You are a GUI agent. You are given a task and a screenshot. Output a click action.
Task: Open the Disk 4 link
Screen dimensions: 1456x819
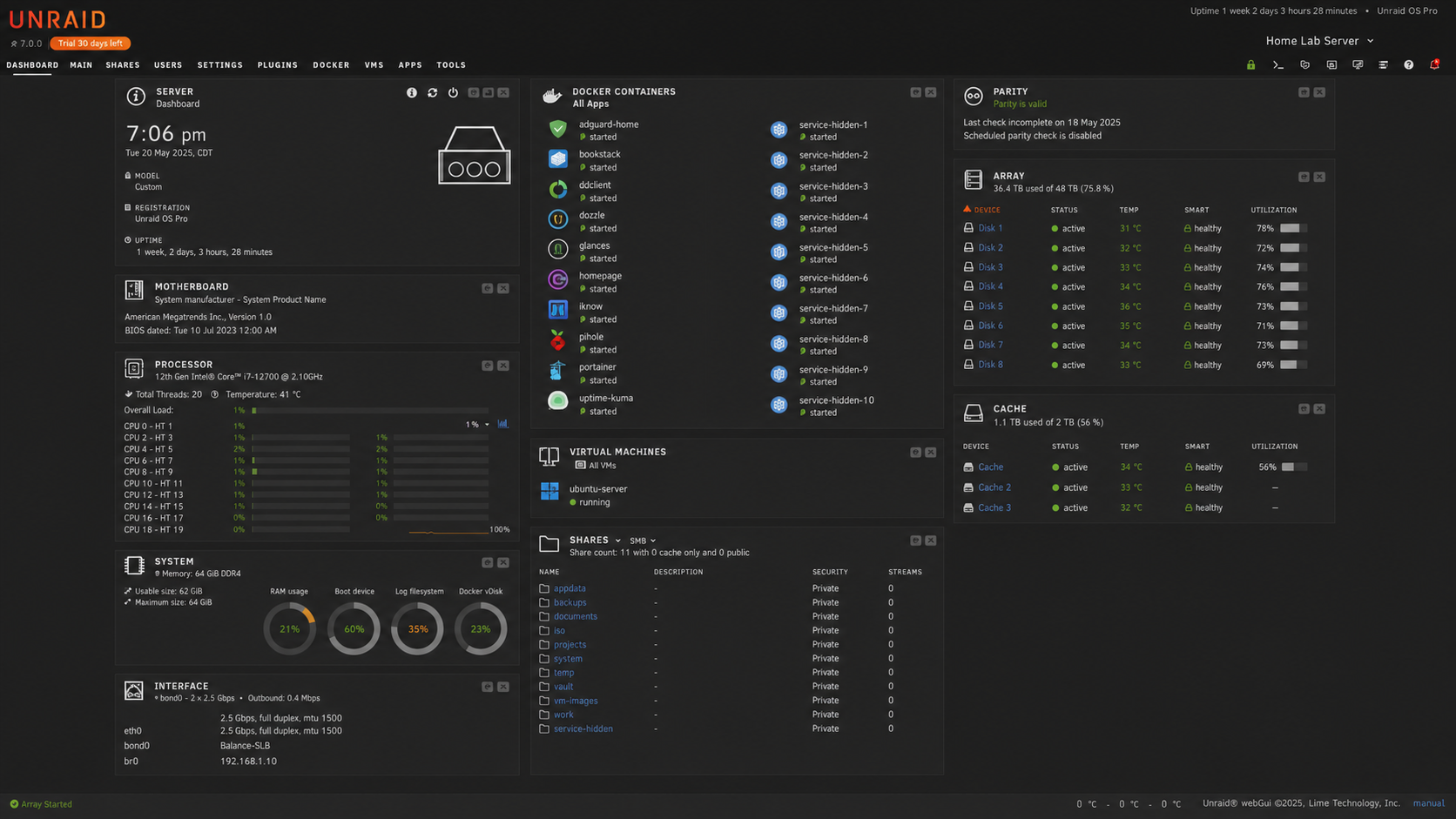click(x=990, y=286)
